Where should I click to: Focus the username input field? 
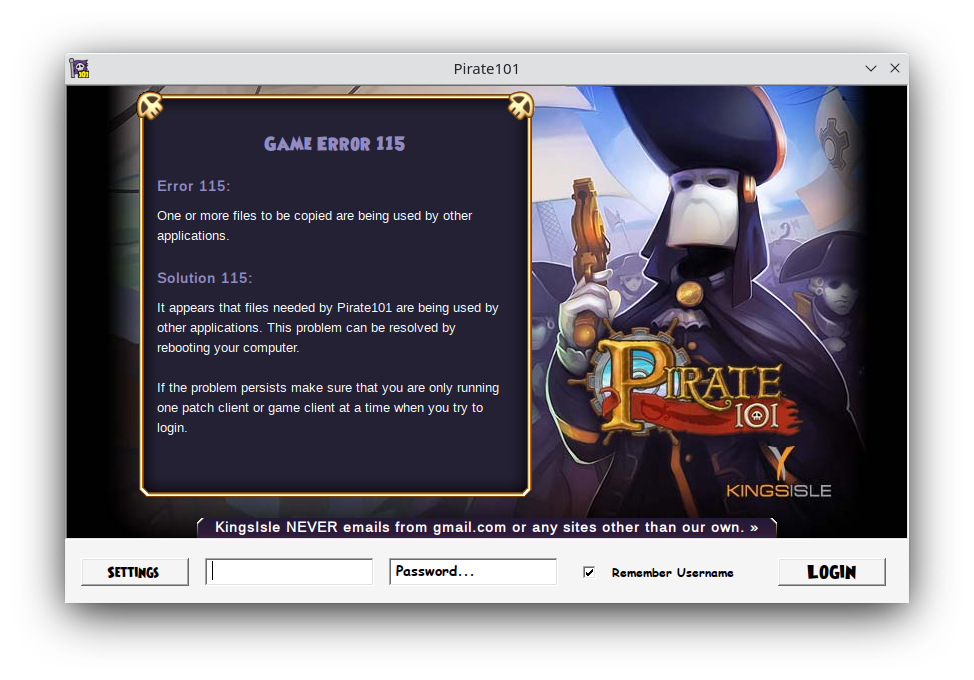click(x=289, y=572)
